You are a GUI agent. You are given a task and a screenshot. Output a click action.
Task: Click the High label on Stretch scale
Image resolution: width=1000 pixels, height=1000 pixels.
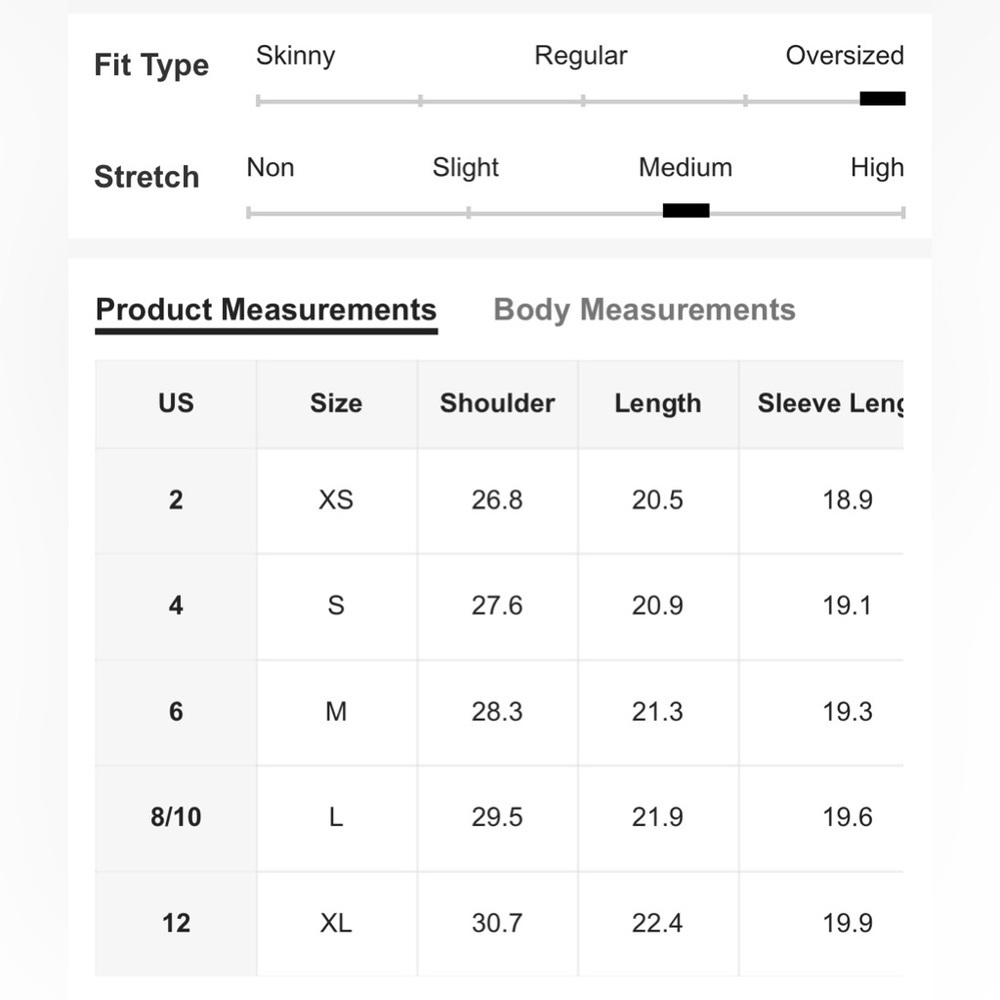point(876,168)
